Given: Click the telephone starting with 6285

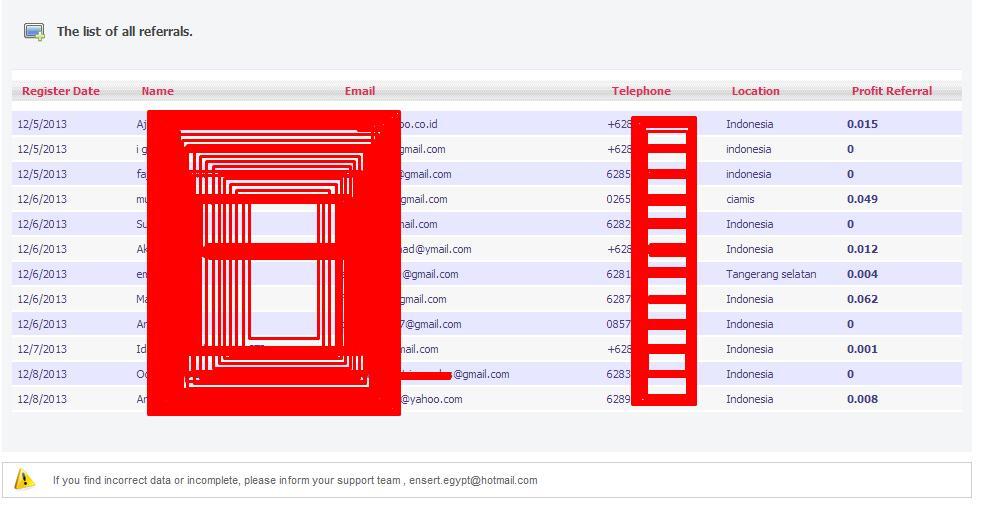Looking at the screenshot, I should pyautogui.click(x=619, y=174).
